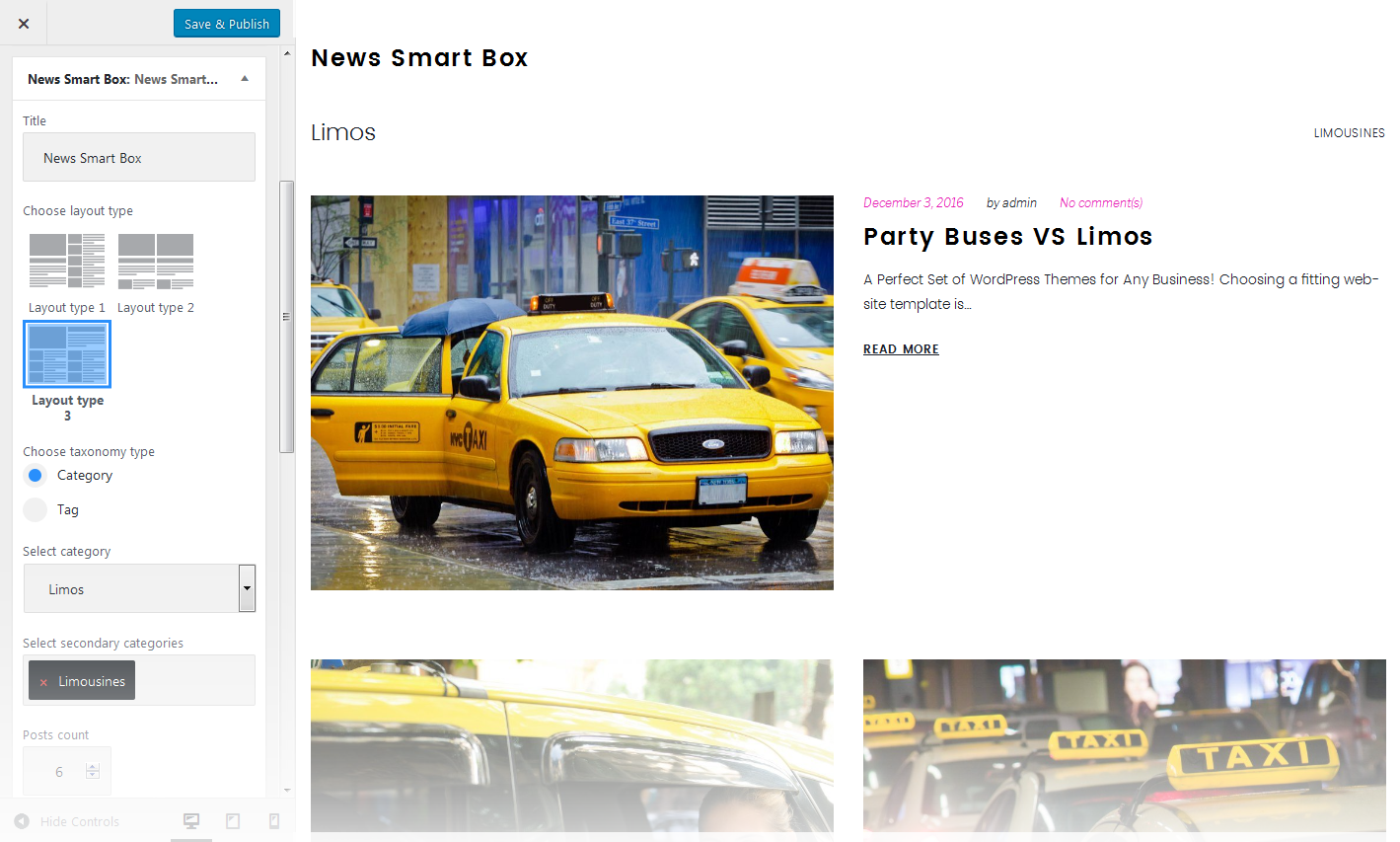Select Layout type 3 thumbnail
This screenshot has width=1400, height=842.
[67, 354]
